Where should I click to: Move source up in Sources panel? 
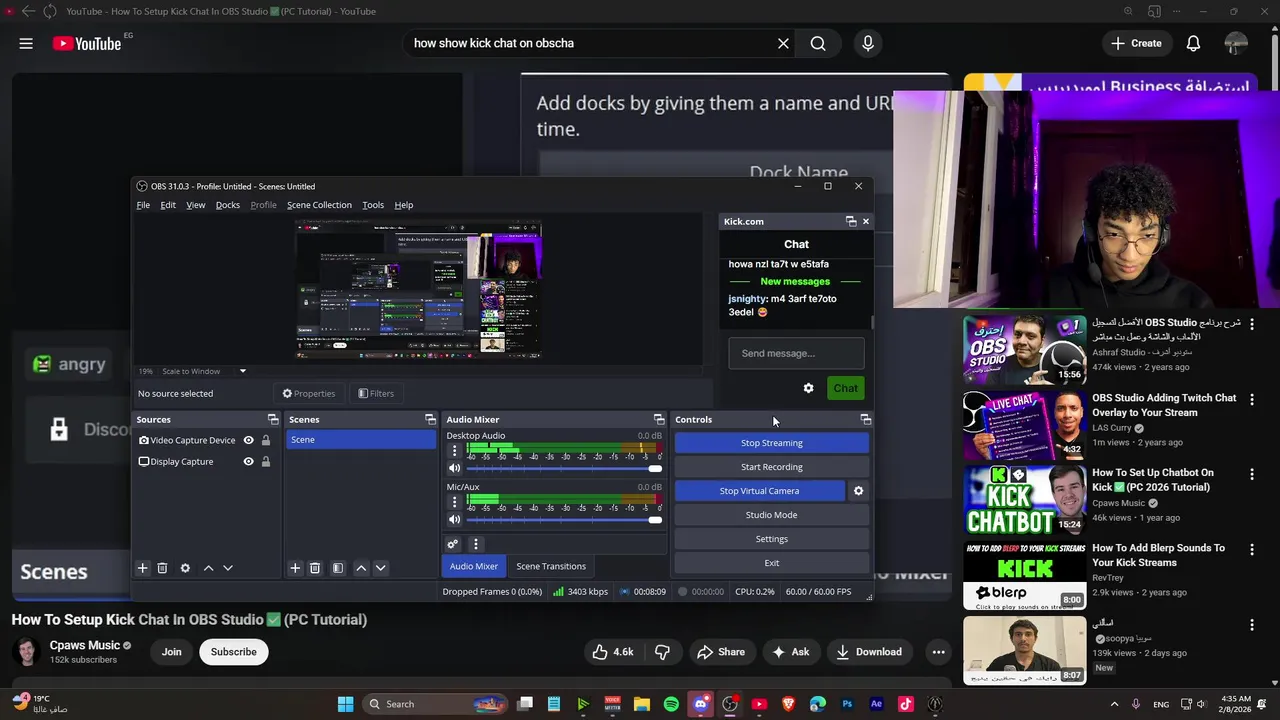(x=208, y=568)
